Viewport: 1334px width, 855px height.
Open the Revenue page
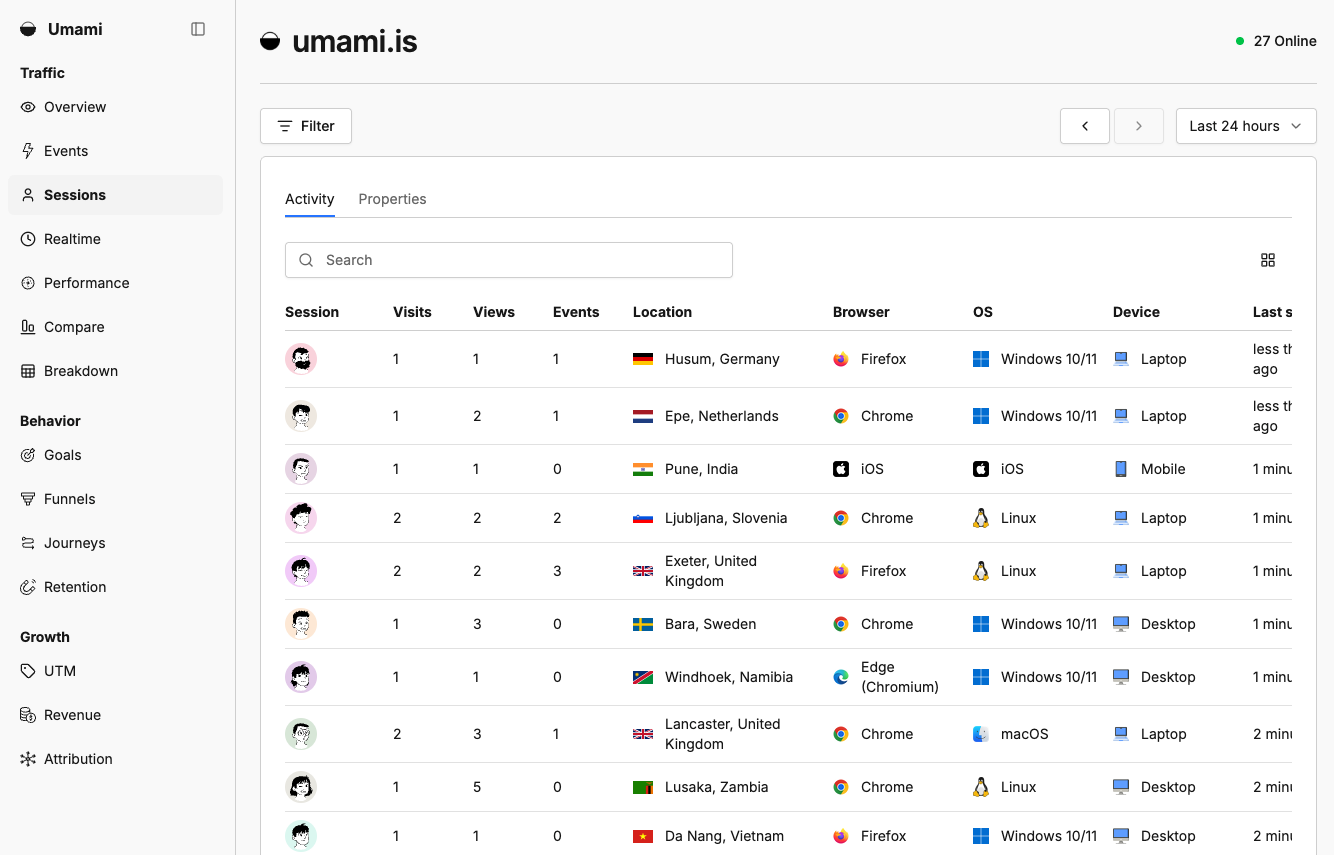tap(115, 715)
